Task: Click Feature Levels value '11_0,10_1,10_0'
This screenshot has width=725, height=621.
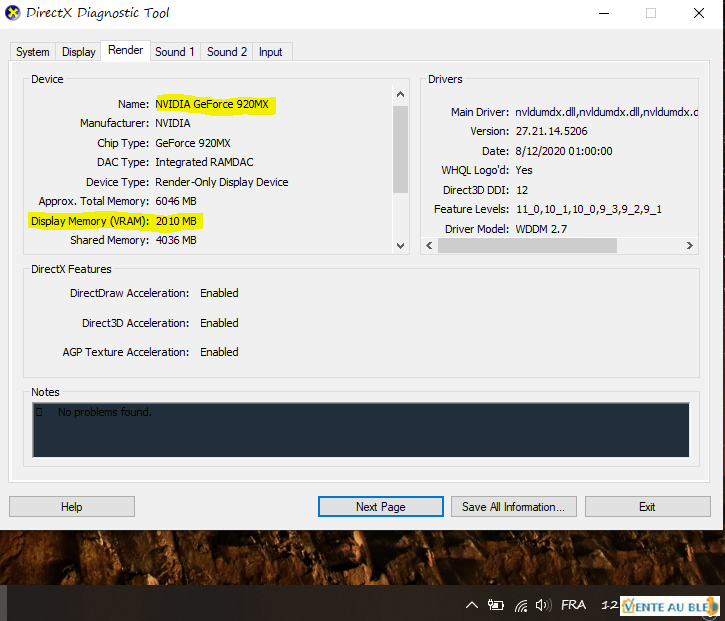Action: pyautogui.click(x=589, y=209)
